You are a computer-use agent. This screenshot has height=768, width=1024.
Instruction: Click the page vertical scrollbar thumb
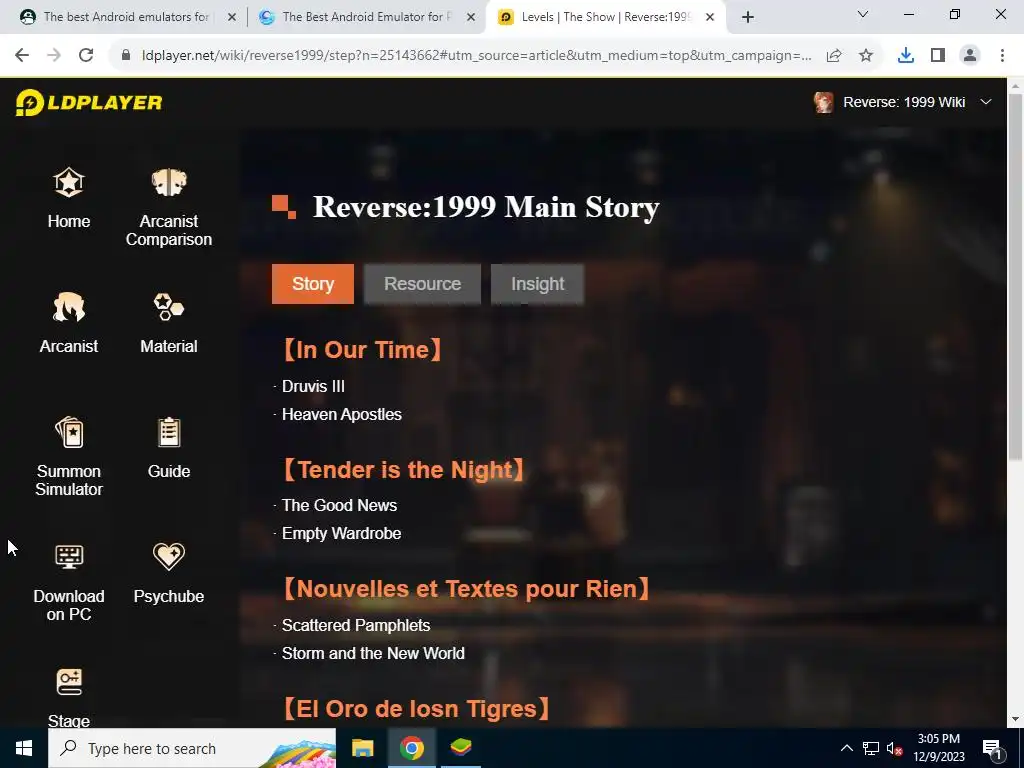point(1015,278)
